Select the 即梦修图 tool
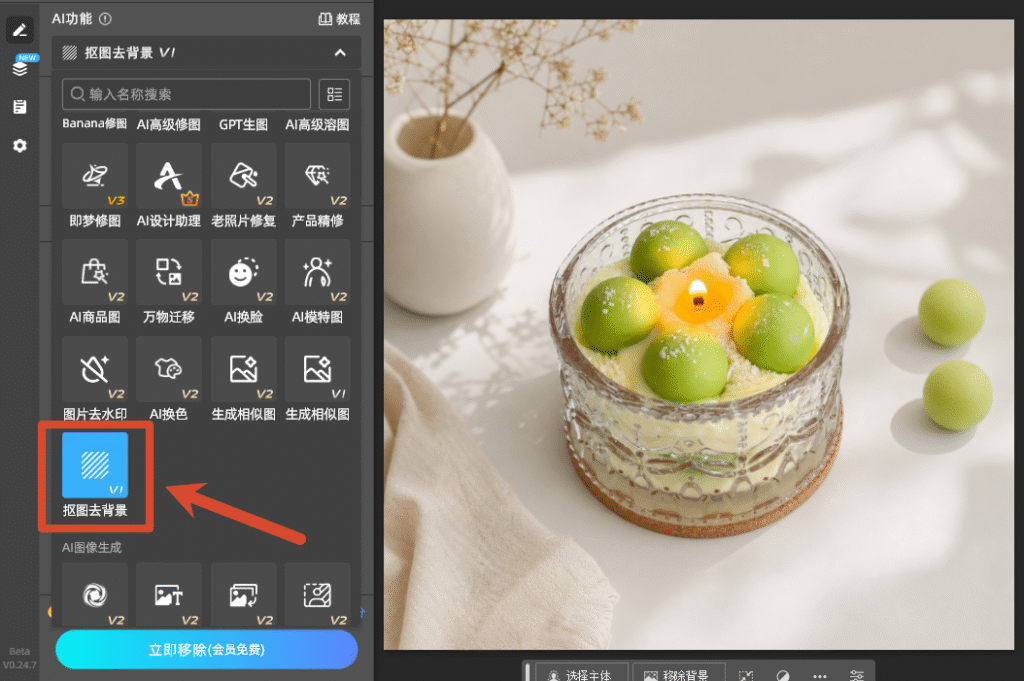Screen dimensions: 1024x681 pos(95,187)
